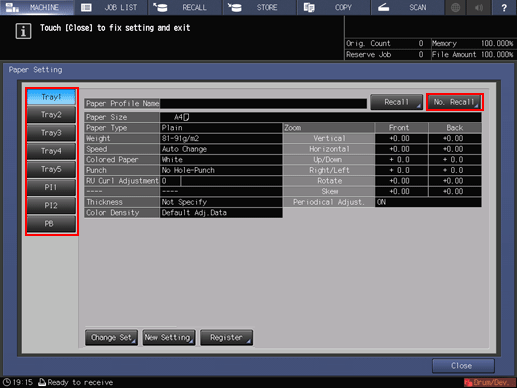
Task: Click the info icon beside message
Action: (23, 31)
